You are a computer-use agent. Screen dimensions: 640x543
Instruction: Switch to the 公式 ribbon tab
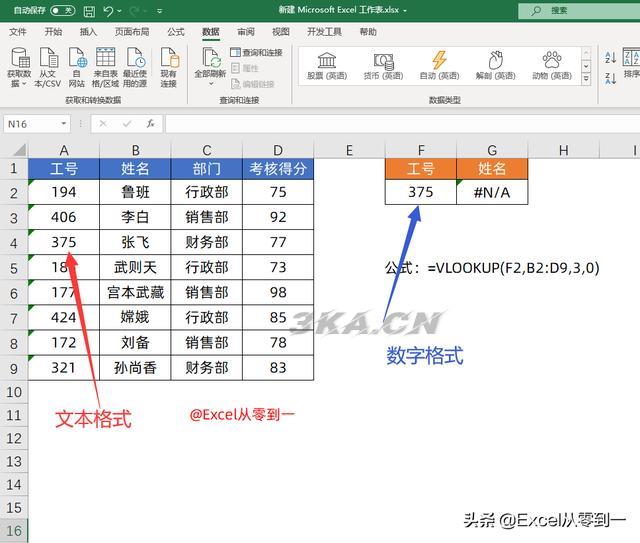[176, 32]
